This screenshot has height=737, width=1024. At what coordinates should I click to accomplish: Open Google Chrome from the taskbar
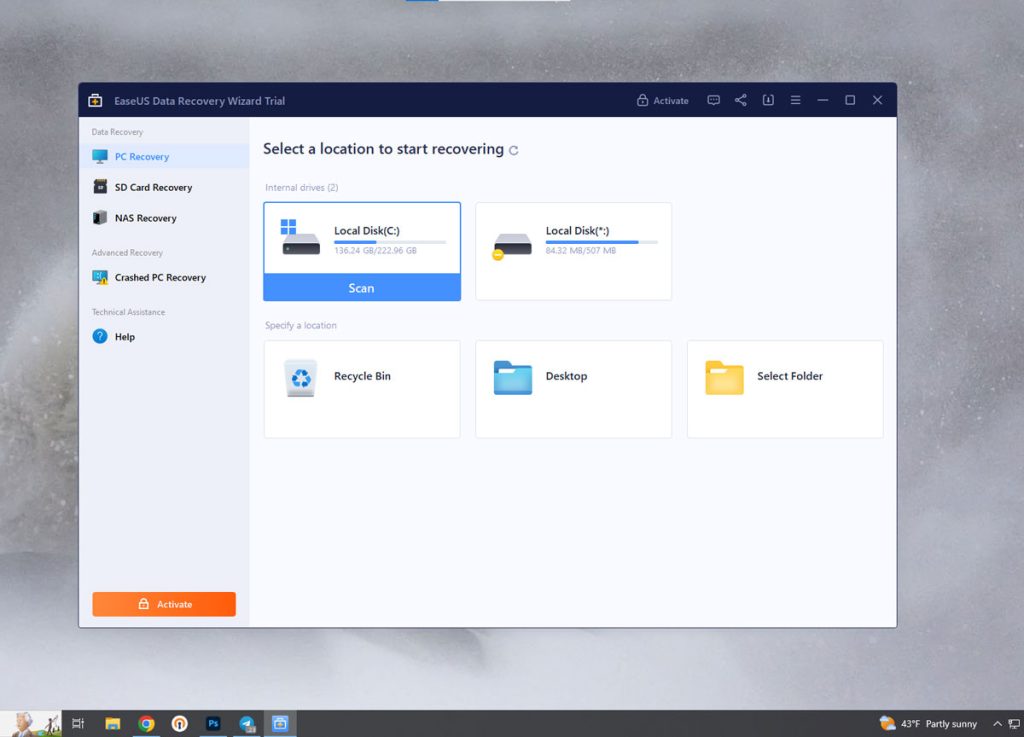146,723
